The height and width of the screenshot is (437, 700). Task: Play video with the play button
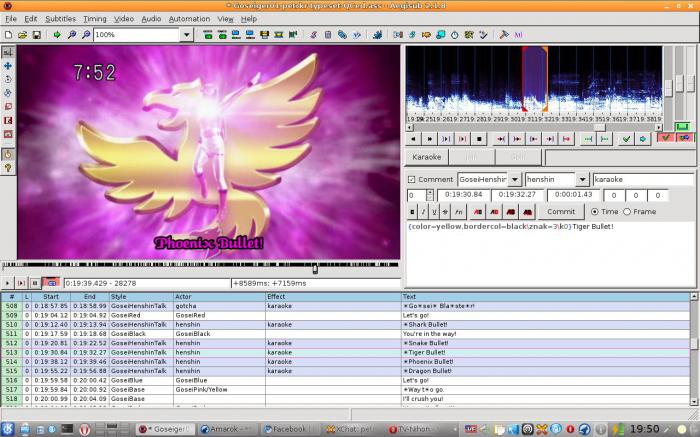[x=7, y=283]
